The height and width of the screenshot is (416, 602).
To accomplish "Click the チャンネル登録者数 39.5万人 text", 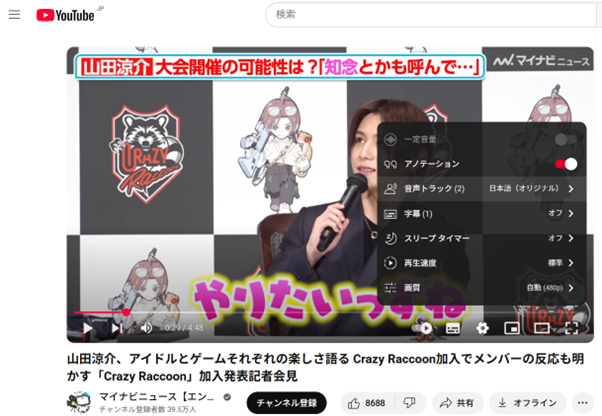I will click(148, 409).
